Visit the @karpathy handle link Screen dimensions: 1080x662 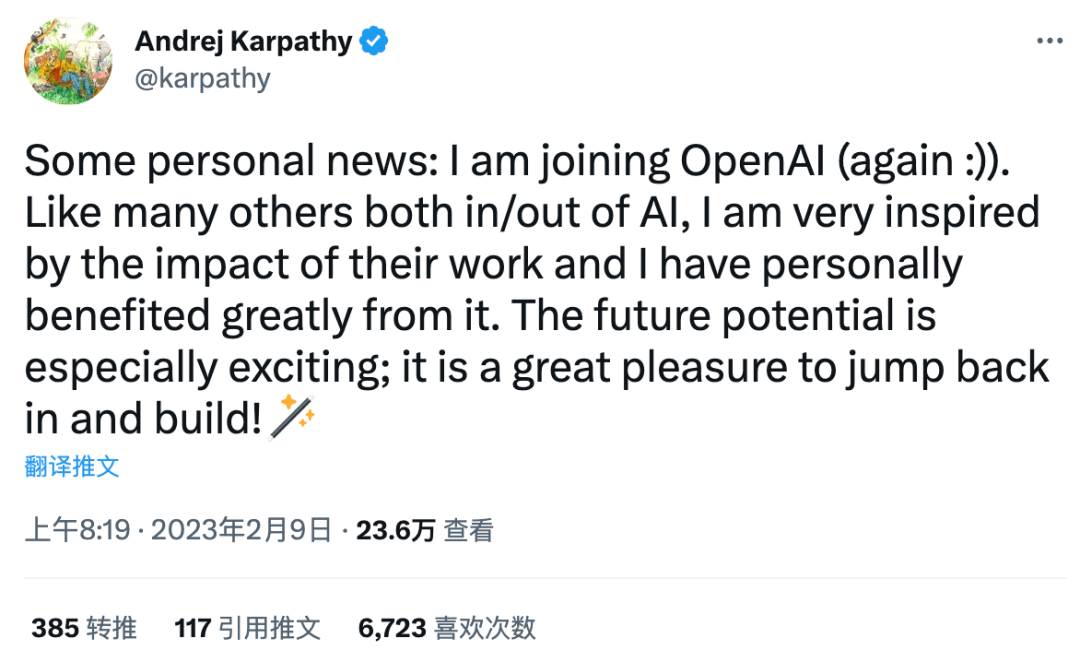point(202,79)
